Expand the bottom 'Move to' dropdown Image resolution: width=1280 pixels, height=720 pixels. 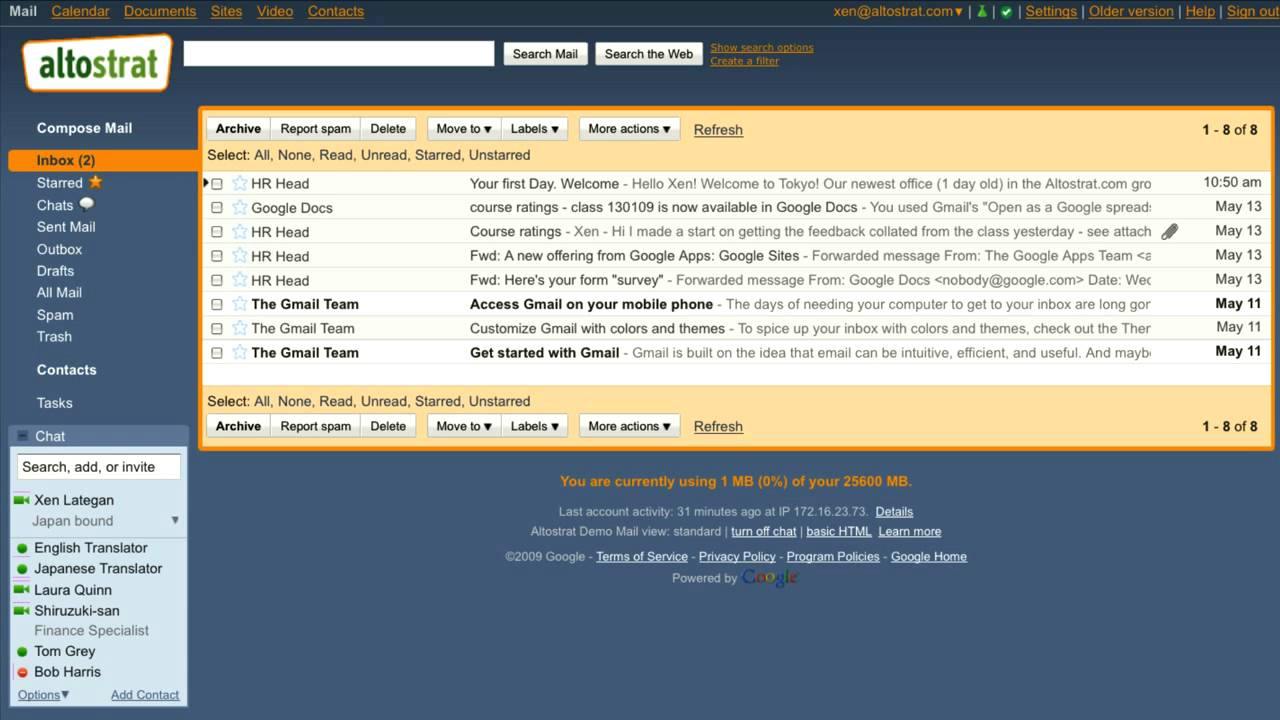464,426
